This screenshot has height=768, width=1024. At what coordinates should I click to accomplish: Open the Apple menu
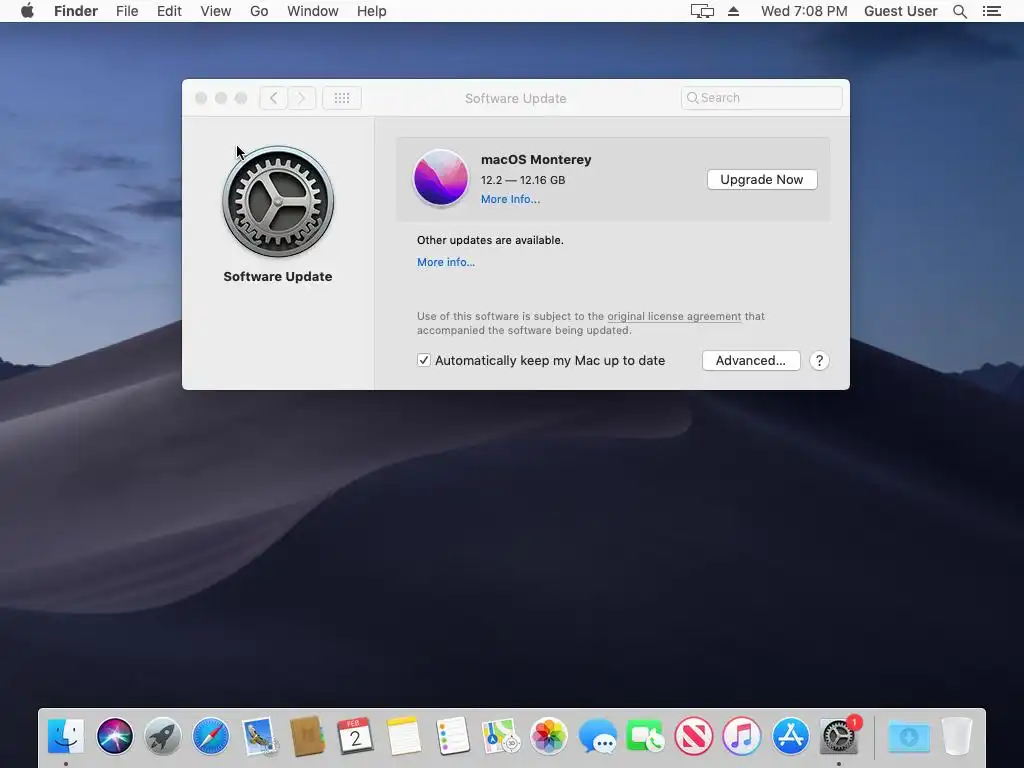(27, 10)
